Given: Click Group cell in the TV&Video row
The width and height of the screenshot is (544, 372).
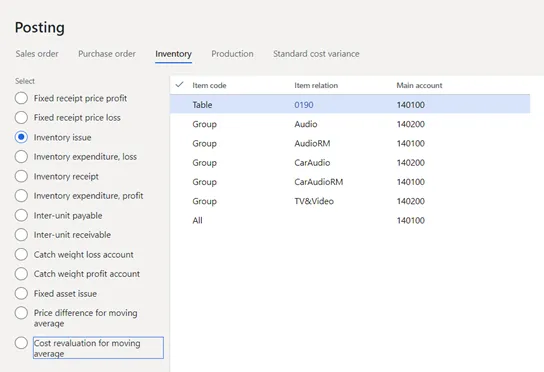Looking at the screenshot, I should click(x=204, y=201).
